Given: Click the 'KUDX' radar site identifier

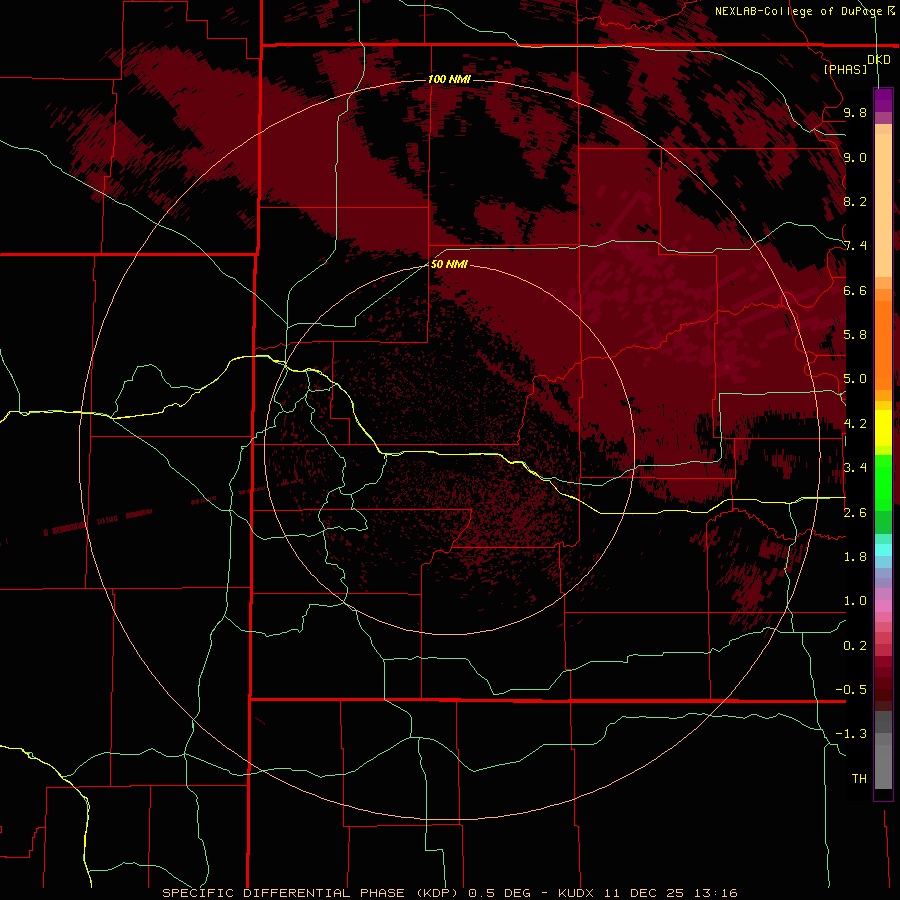Looking at the screenshot, I should 578,893.
